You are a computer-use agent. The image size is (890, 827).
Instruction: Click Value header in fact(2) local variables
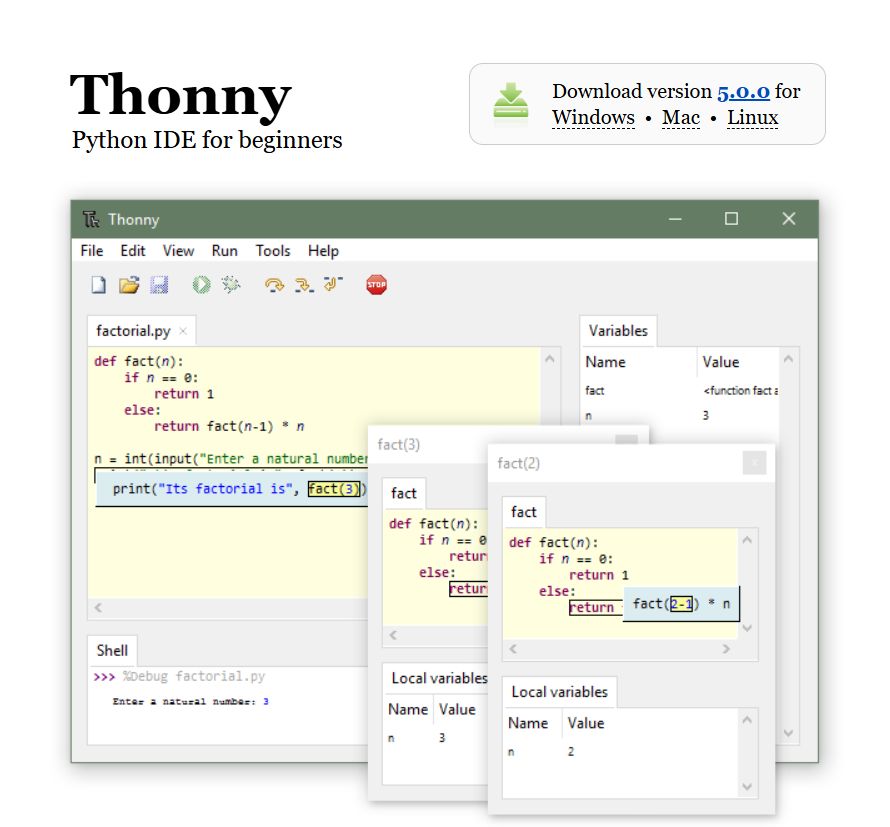point(586,723)
